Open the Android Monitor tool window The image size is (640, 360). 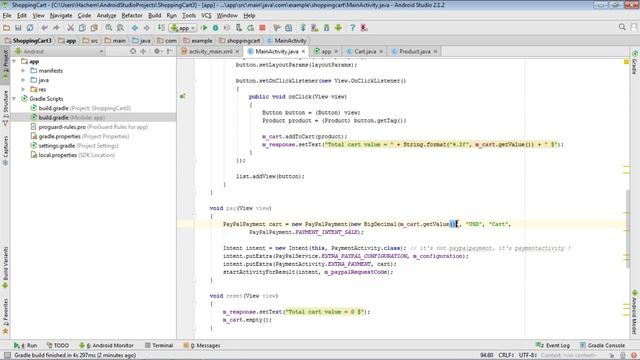point(106,345)
